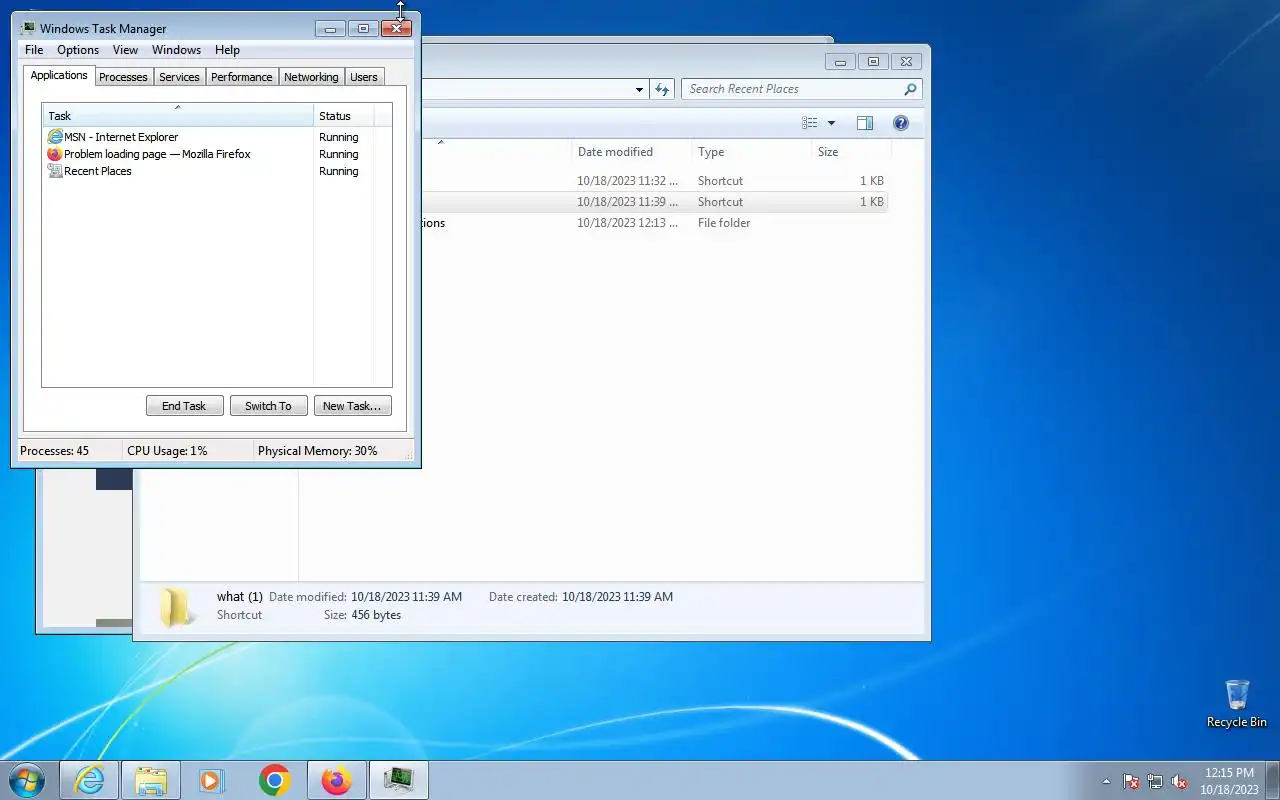Minimize the Recent Places Explorer window
Viewport: 1280px width, 800px height.
(840, 62)
